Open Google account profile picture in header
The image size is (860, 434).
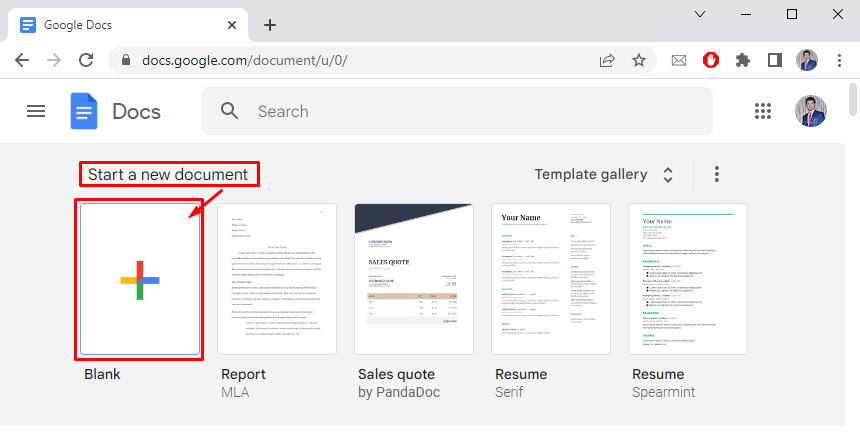click(811, 111)
